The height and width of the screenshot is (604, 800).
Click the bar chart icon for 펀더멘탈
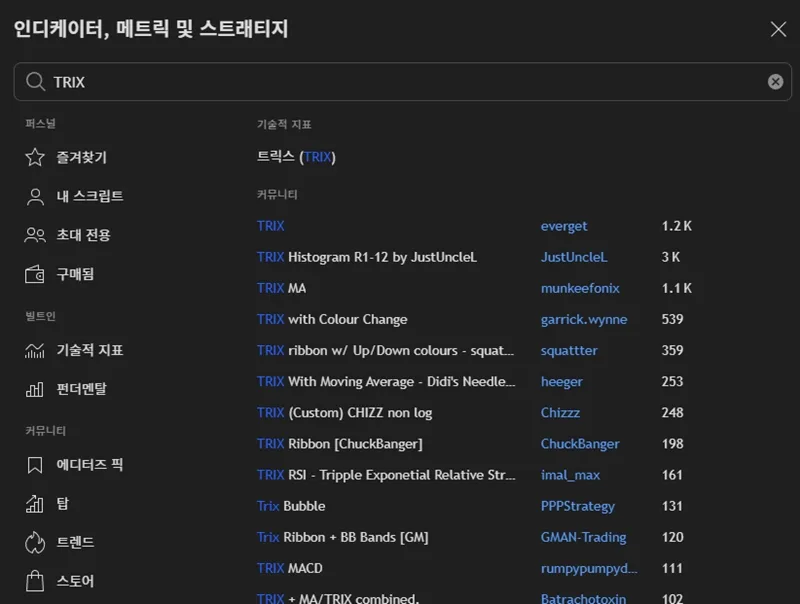[35, 389]
